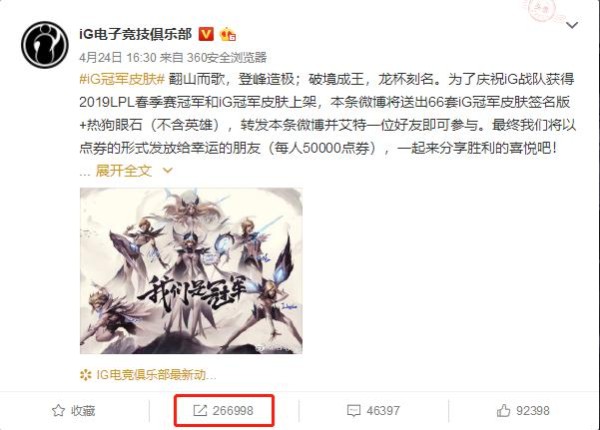
Task: Click the crown membership badge icon
Action: pyautogui.click(x=227, y=34)
